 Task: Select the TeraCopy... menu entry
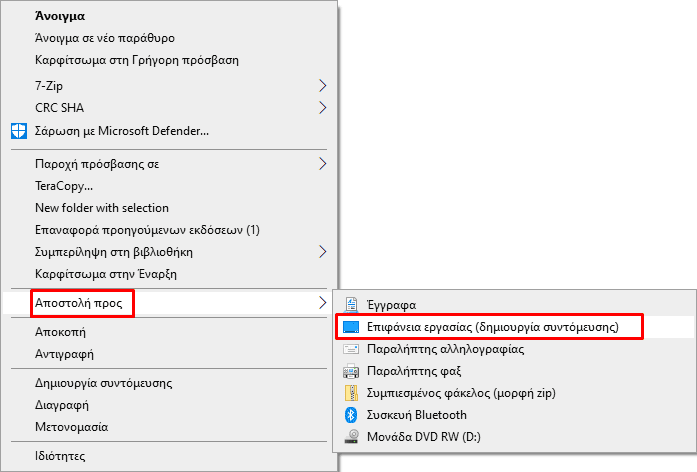point(64,186)
